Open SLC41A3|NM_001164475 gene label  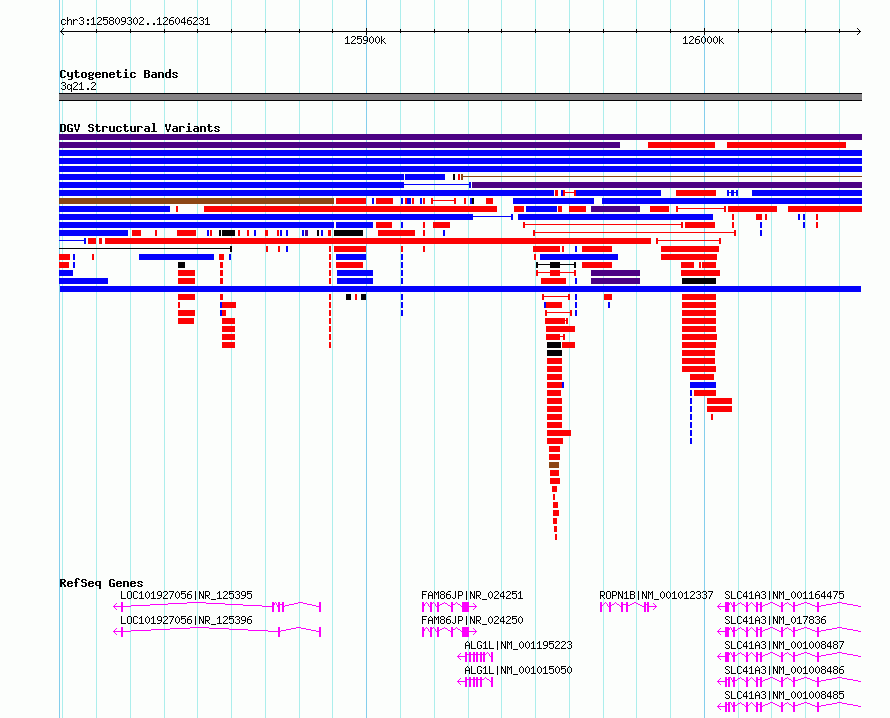[784, 595]
